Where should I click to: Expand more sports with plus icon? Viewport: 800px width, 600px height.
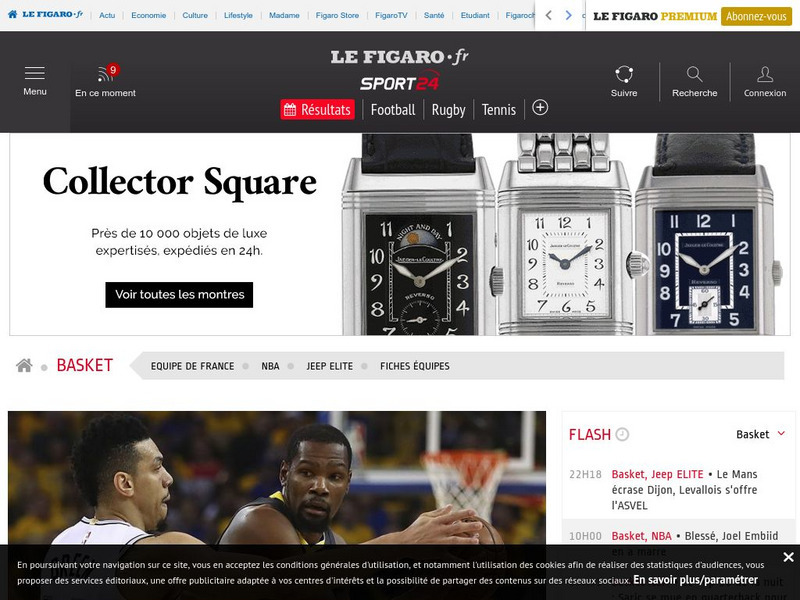click(540, 108)
